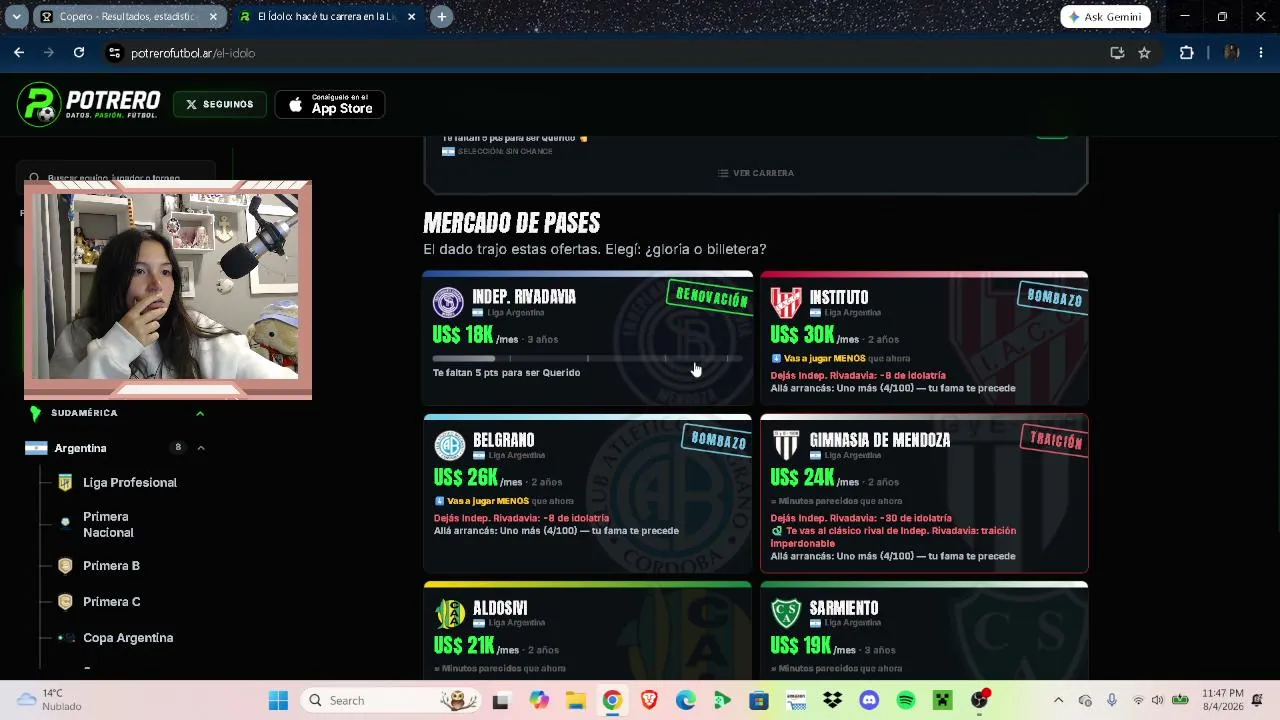Screen dimensions: 1280x720
Task: Click the Ask Gemini button
Action: 1105,17
